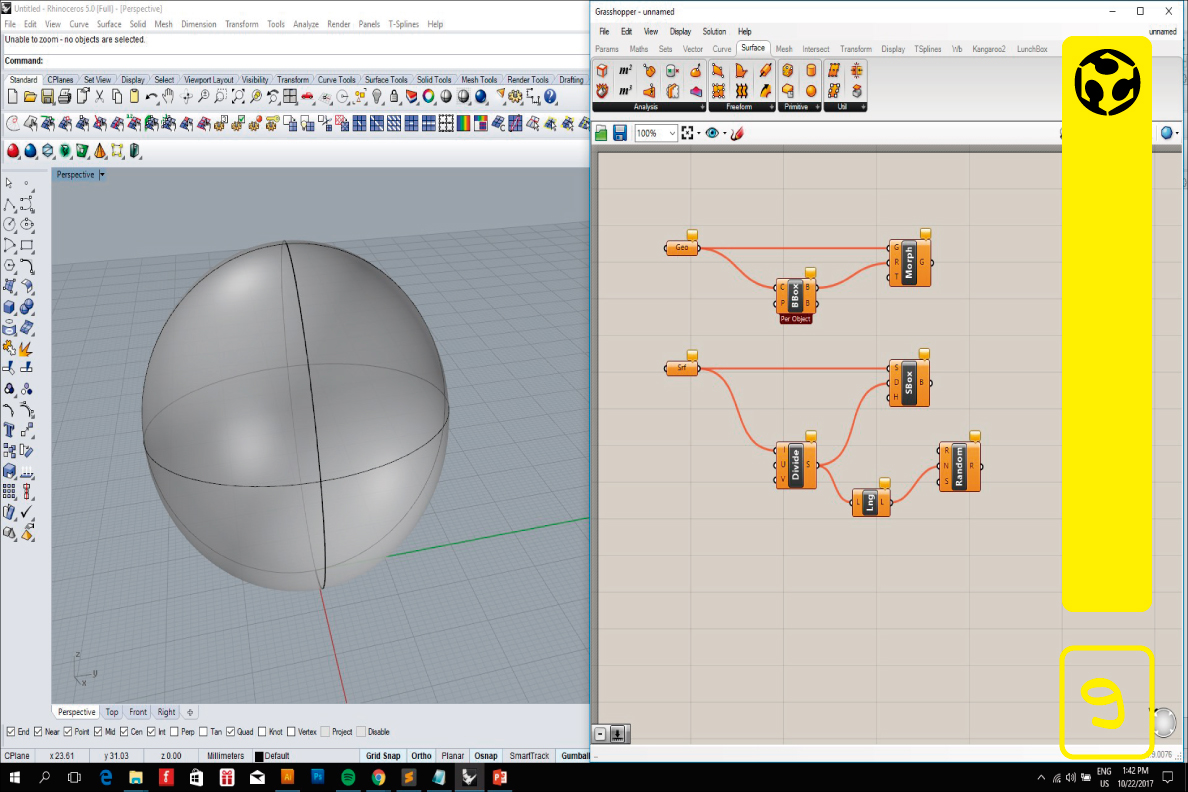Screen dimensions: 1188x792
Task: Toggle the Knot osnap checkbox
Action: [x=262, y=732]
